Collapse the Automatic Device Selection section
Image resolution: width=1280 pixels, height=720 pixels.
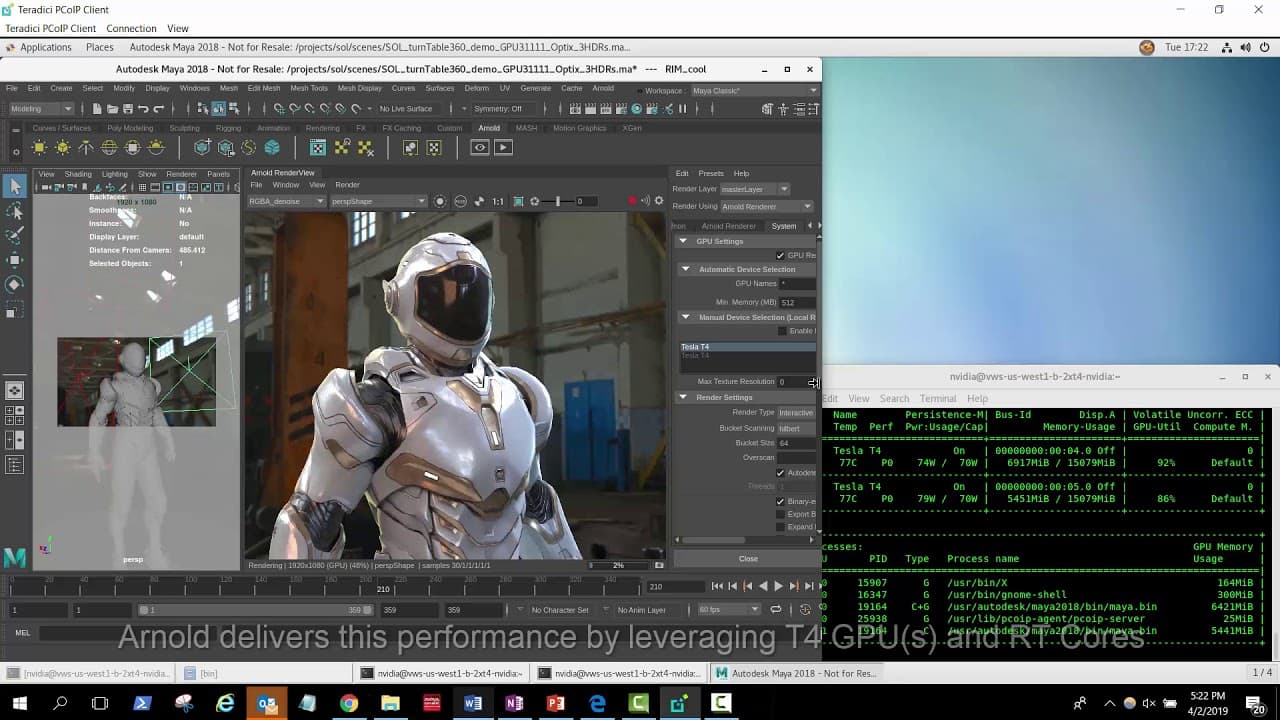pos(685,269)
